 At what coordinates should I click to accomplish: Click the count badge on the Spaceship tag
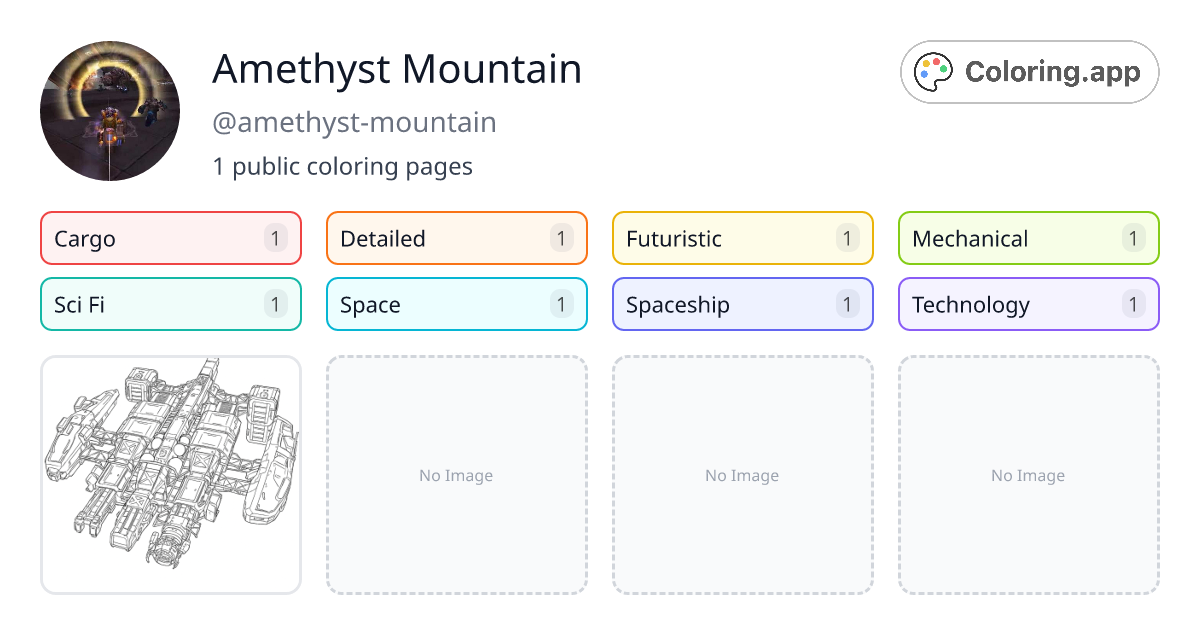[x=847, y=304]
